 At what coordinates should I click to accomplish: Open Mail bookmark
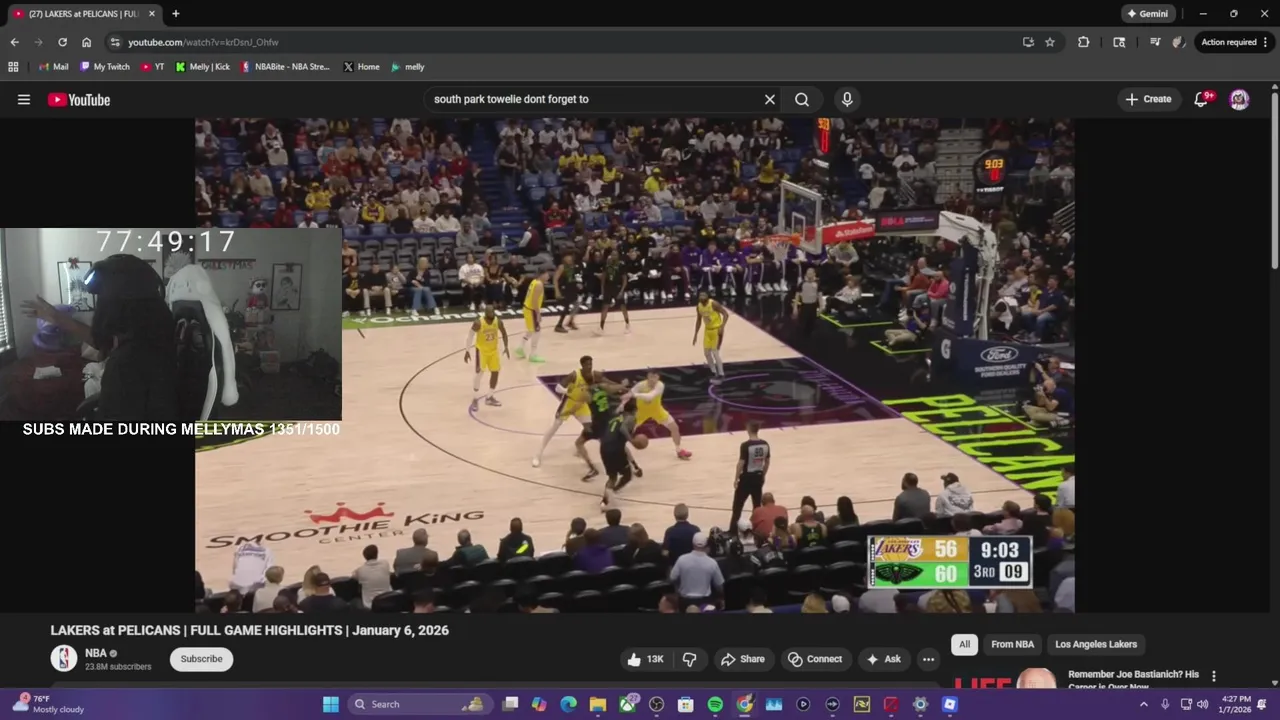click(x=53, y=67)
